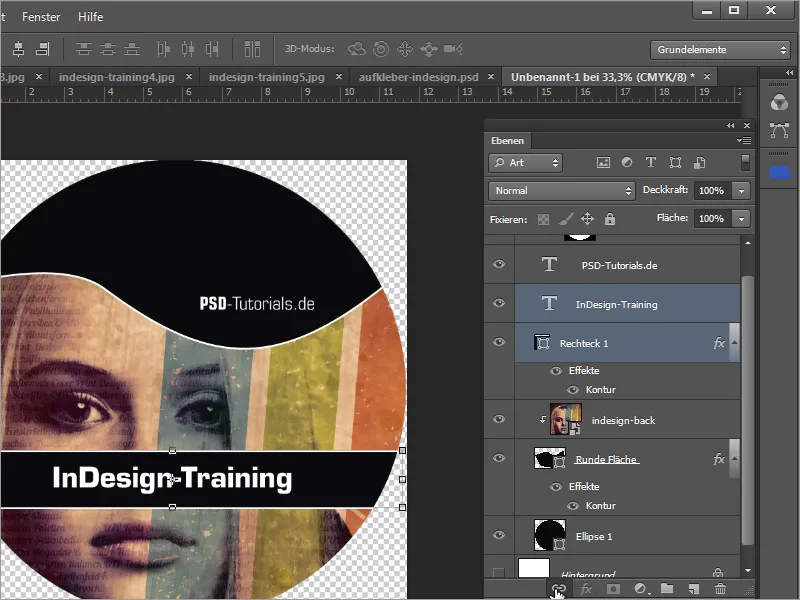Image resolution: width=800 pixels, height=600 pixels.
Task: Create a new layer group folder
Action: click(667, 590)
